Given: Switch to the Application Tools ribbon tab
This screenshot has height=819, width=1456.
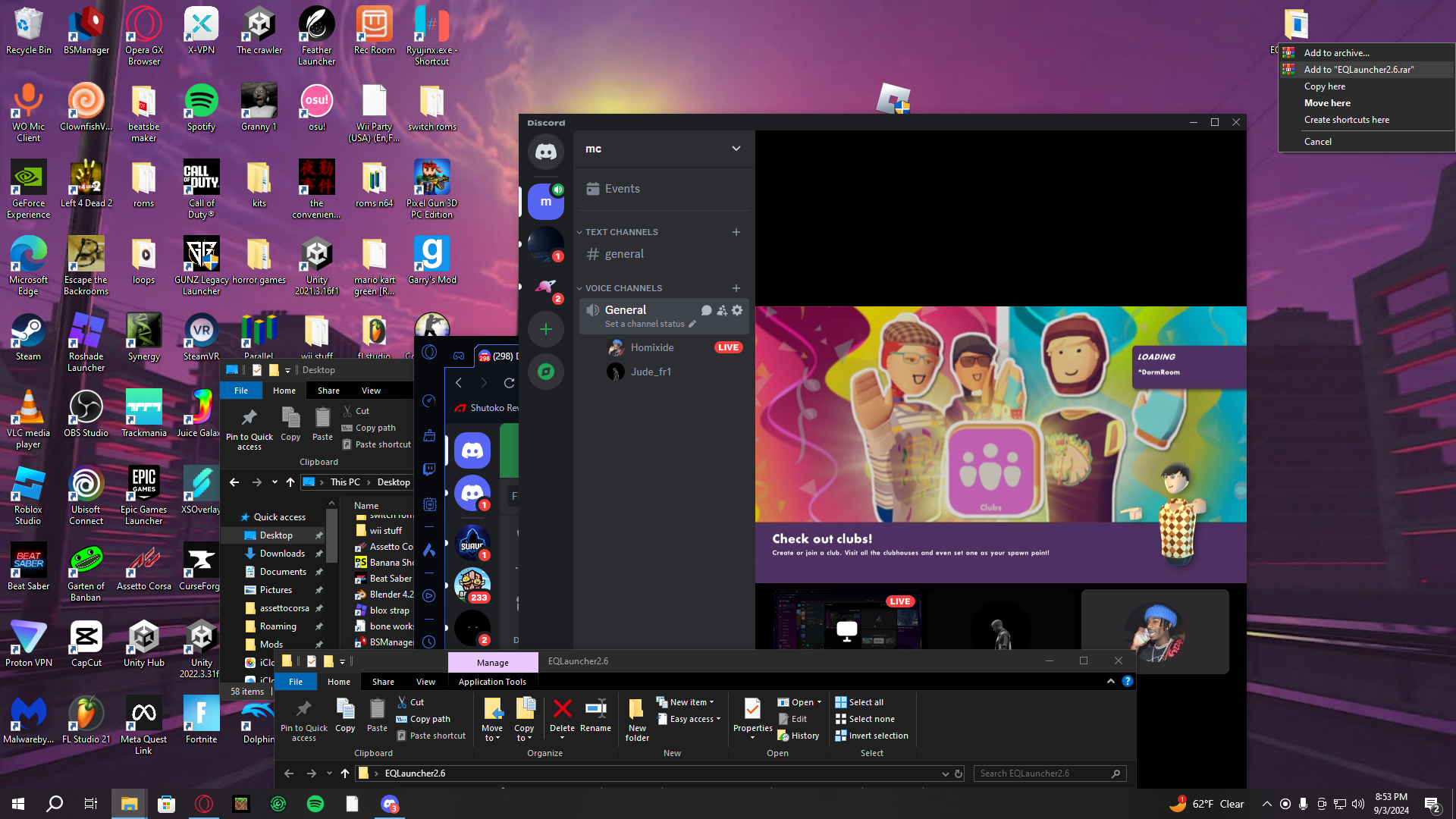Looking at the screenshot, I should (492, 682).
